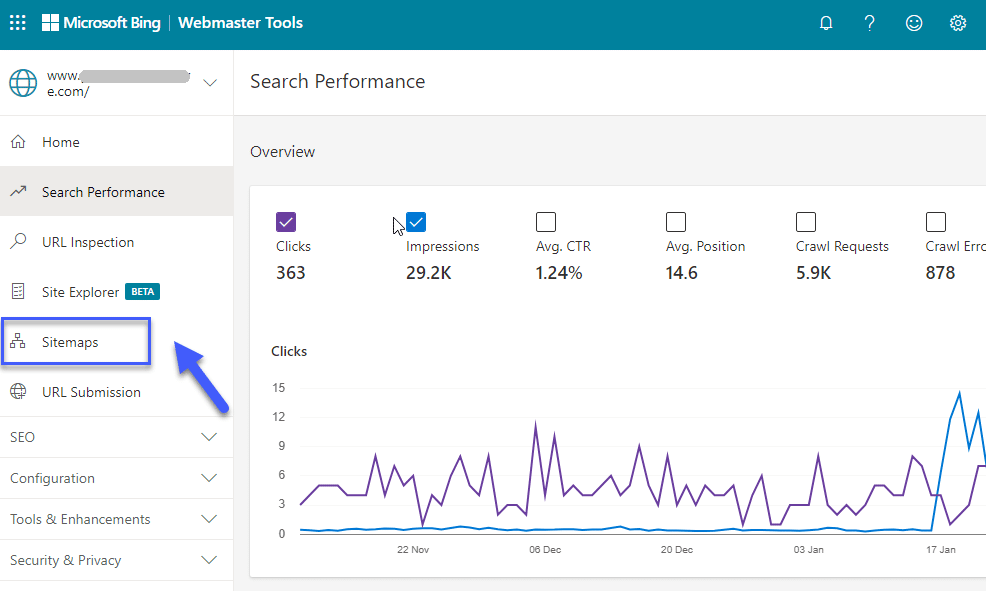This screenshot has width=986, height=591.
Task: Click the Microsoft Bing logo
Action: click(101, 23)
